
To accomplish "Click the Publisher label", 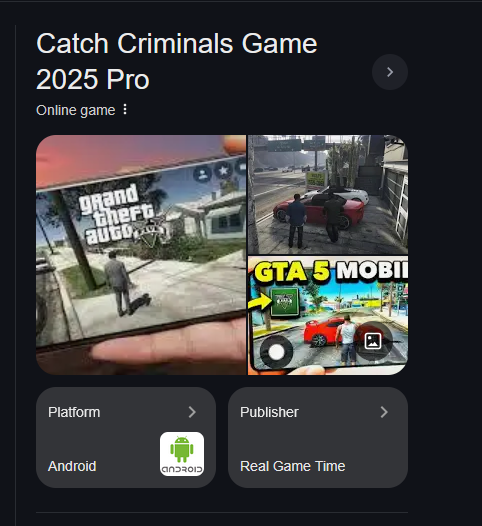I will point(269,412).
